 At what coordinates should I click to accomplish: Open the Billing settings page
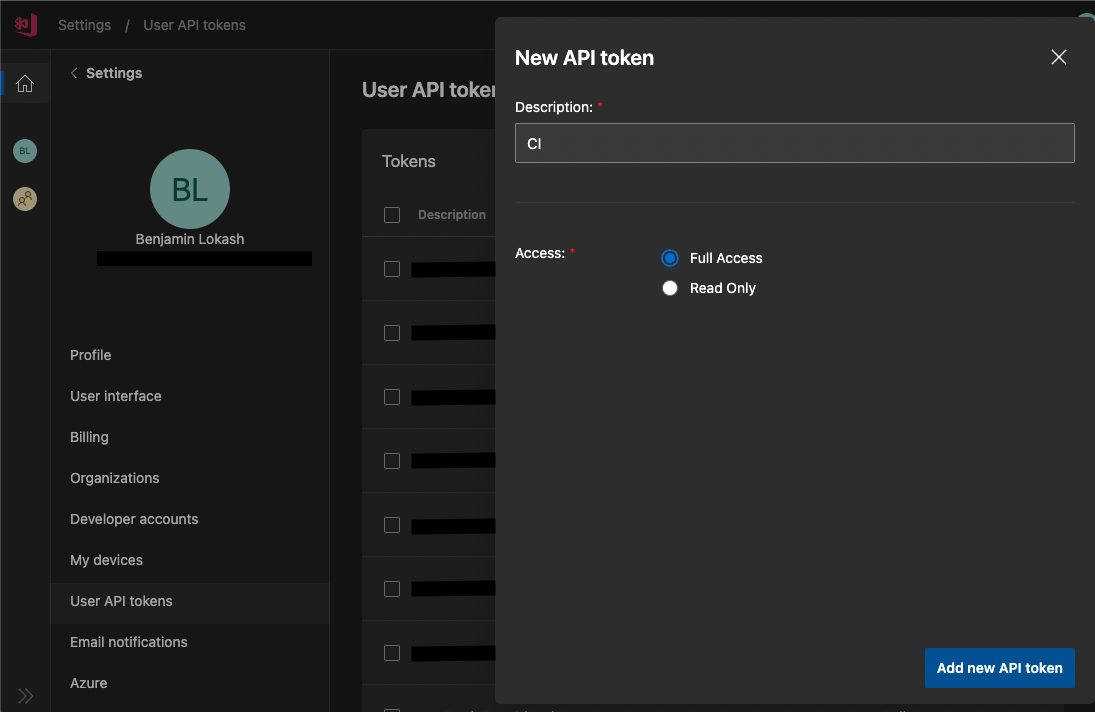pos(89,437)
